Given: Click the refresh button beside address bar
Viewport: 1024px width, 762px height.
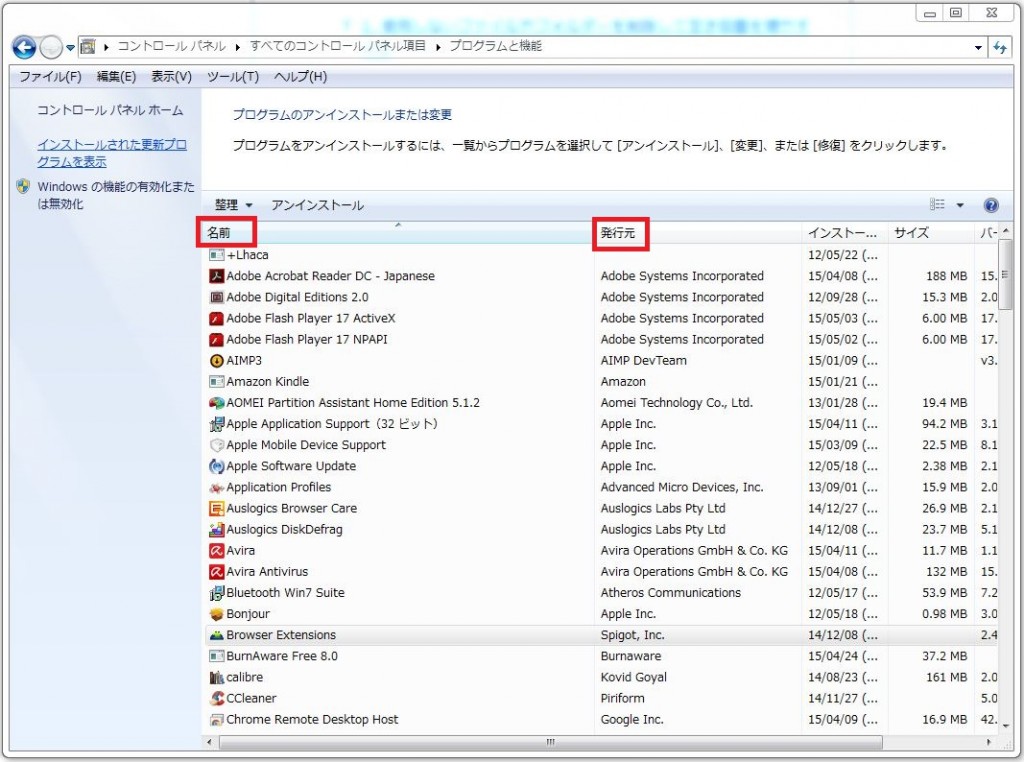Looking at the screenshot, I should pyautogui.click(x=1000, y=47).
